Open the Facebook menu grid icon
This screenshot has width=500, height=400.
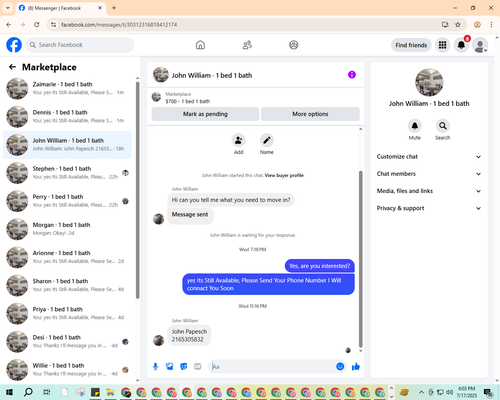[442, 45]
